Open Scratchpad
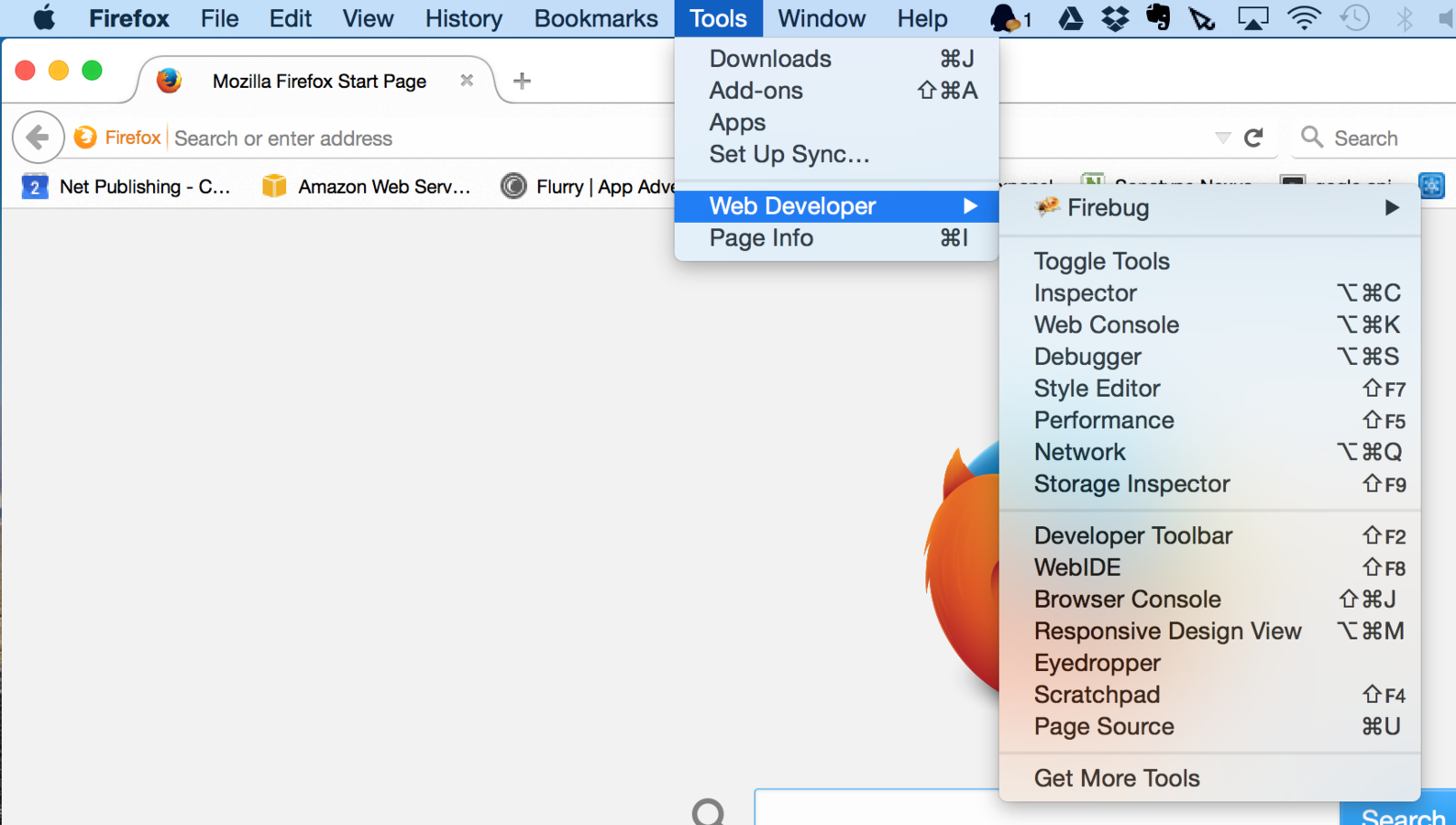 [x=1209, y=695]
